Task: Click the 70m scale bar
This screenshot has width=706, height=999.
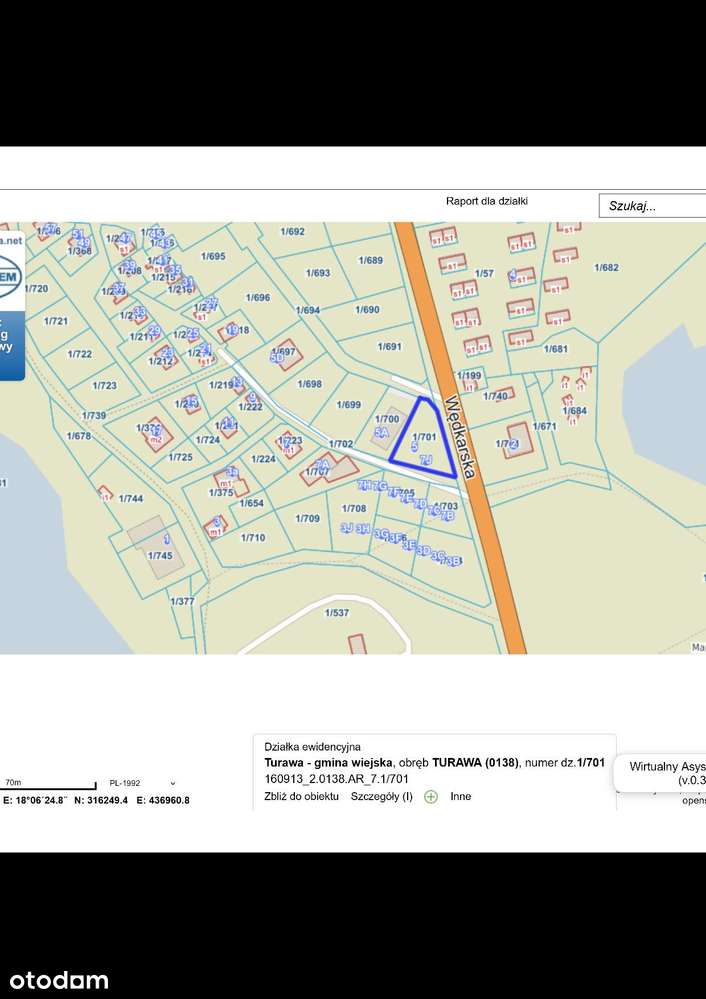Action: 48,786
